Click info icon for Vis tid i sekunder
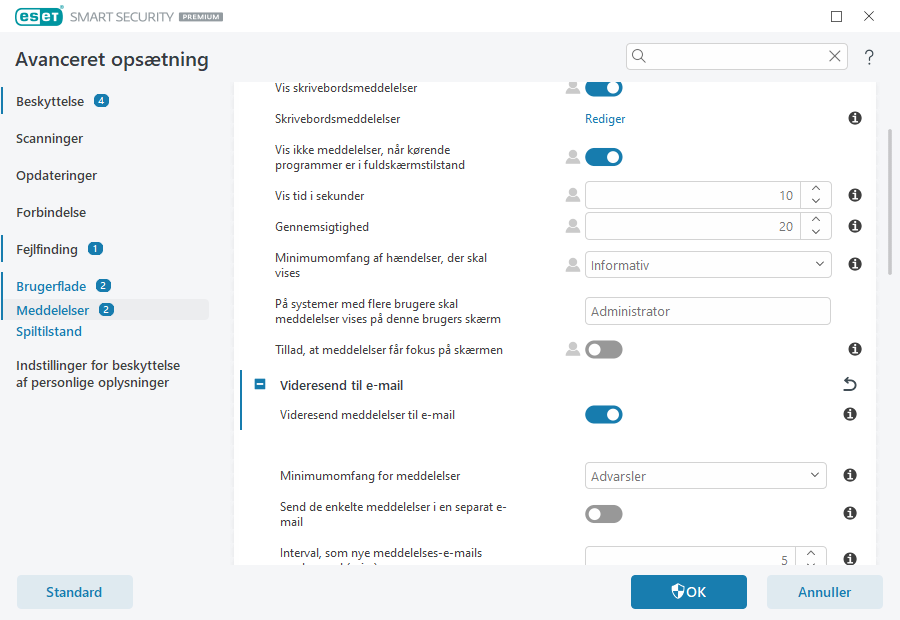 [855, 196]
